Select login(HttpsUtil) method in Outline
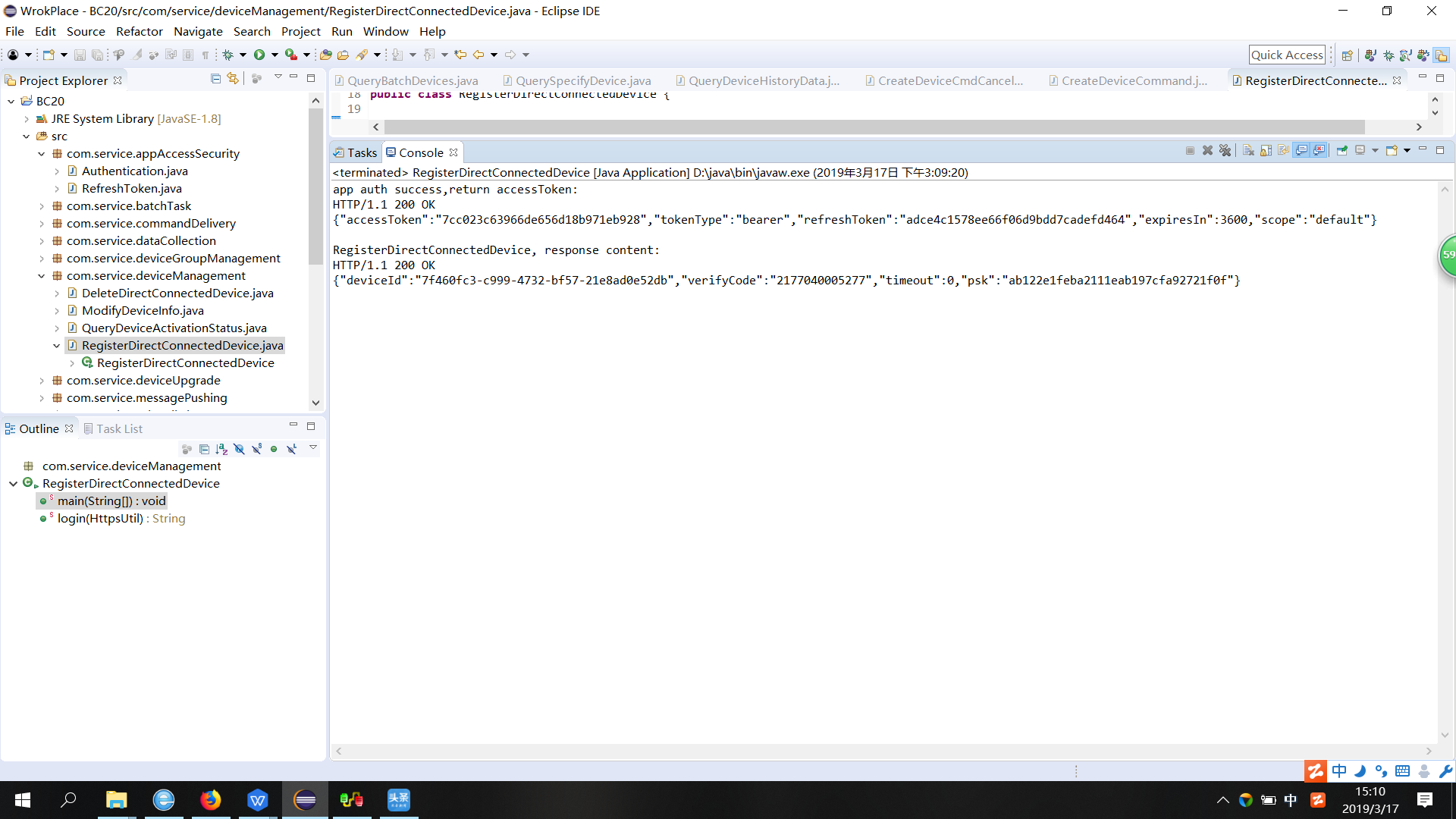 (x=100, y=519)
